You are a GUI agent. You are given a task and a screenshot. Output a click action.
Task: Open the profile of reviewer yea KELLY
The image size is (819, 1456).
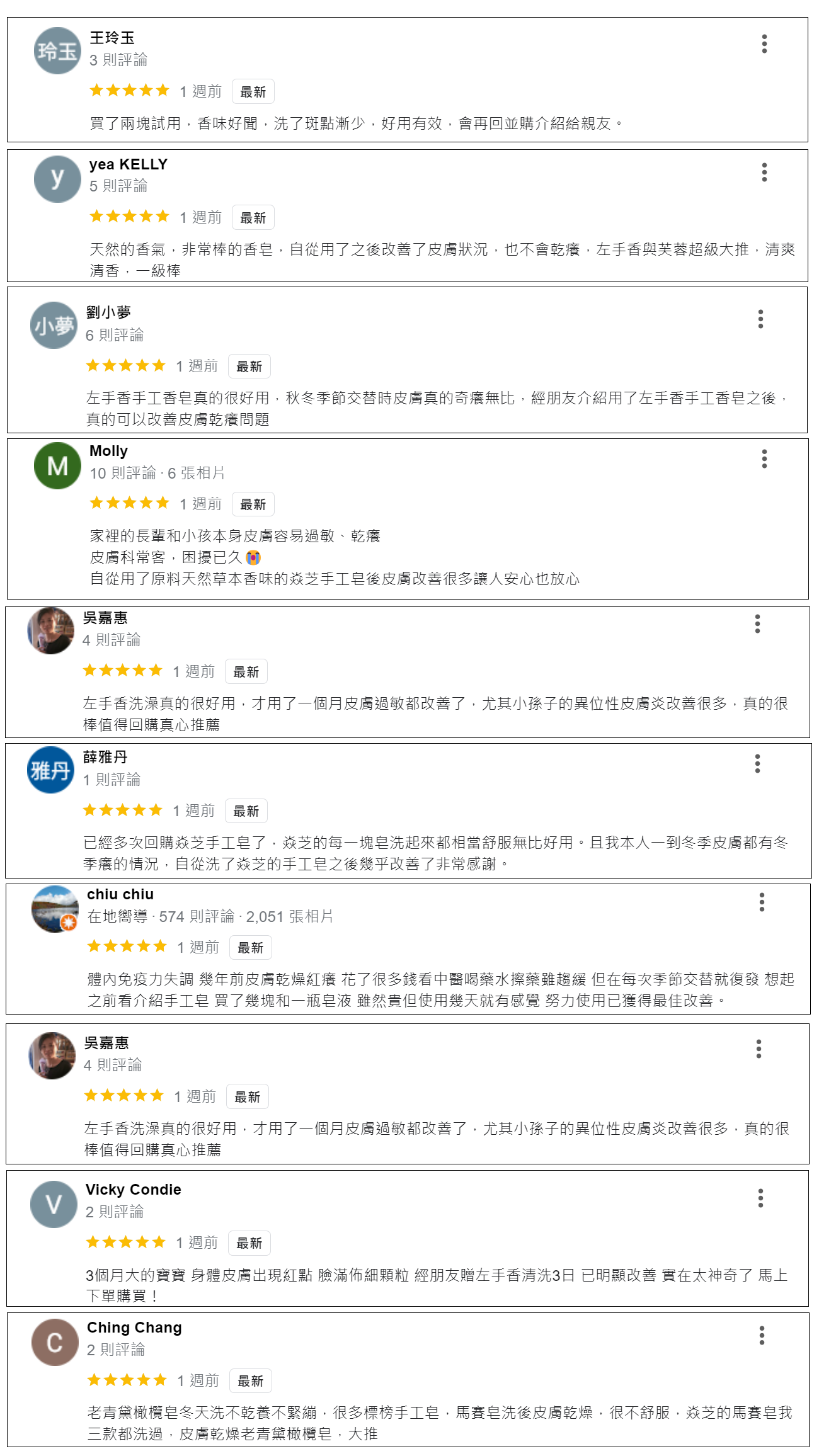coord(129,164)
